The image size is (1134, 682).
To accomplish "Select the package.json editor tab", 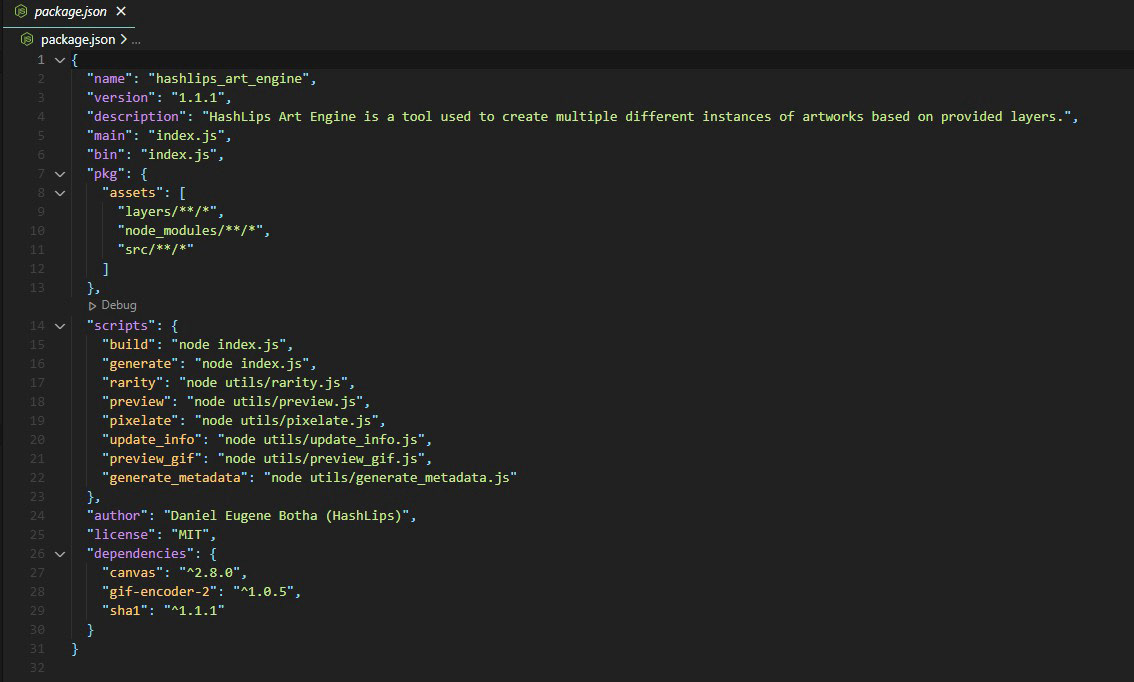I will (x=70, y=12).
